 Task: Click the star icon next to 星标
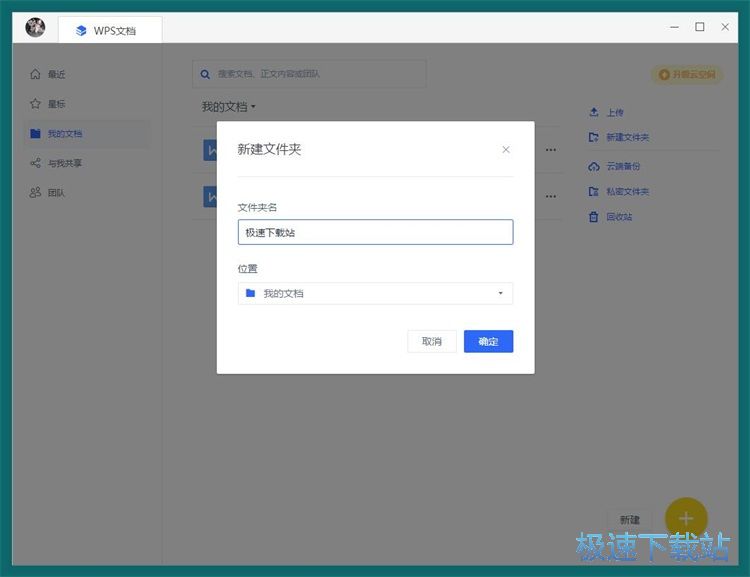point(35,104)
